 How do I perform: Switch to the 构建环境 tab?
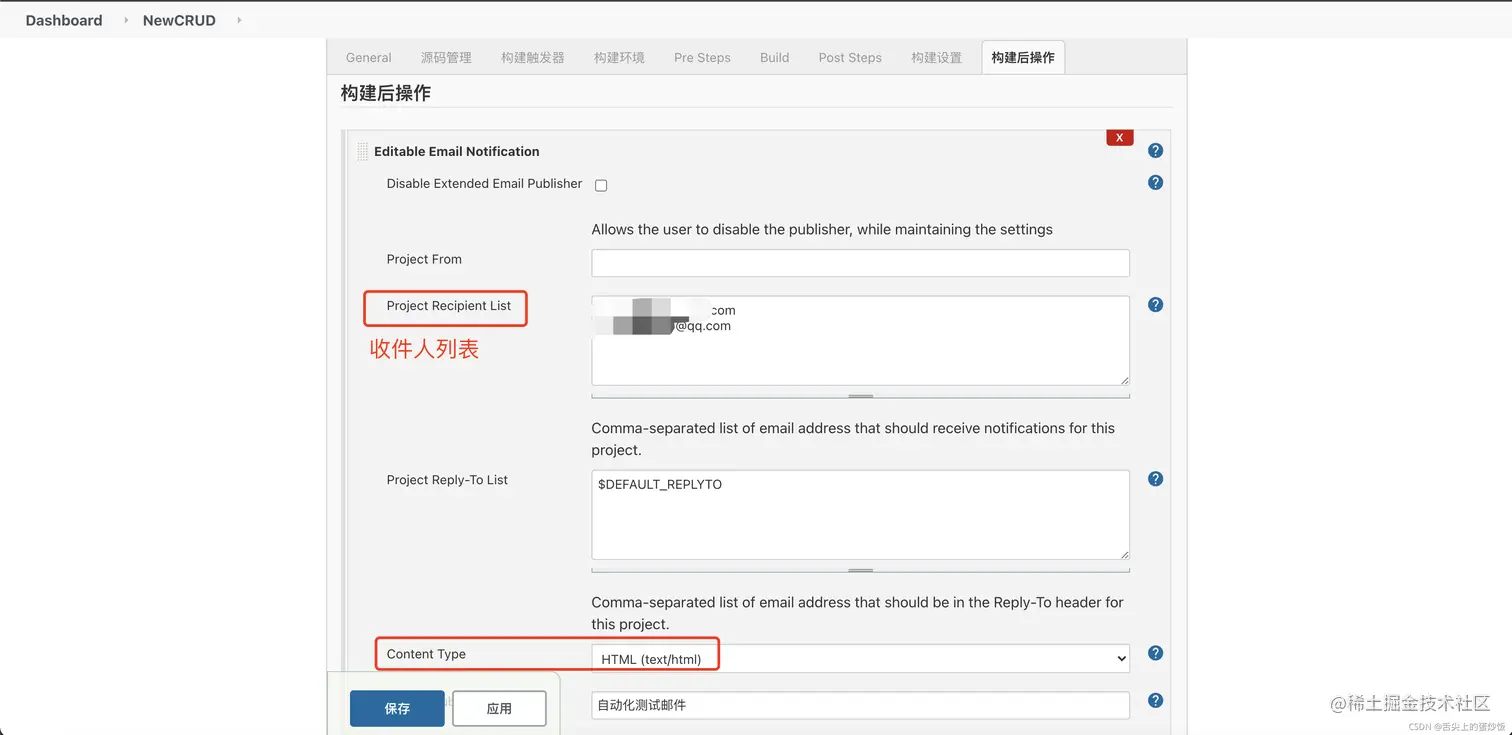click(x=619, y=58)
